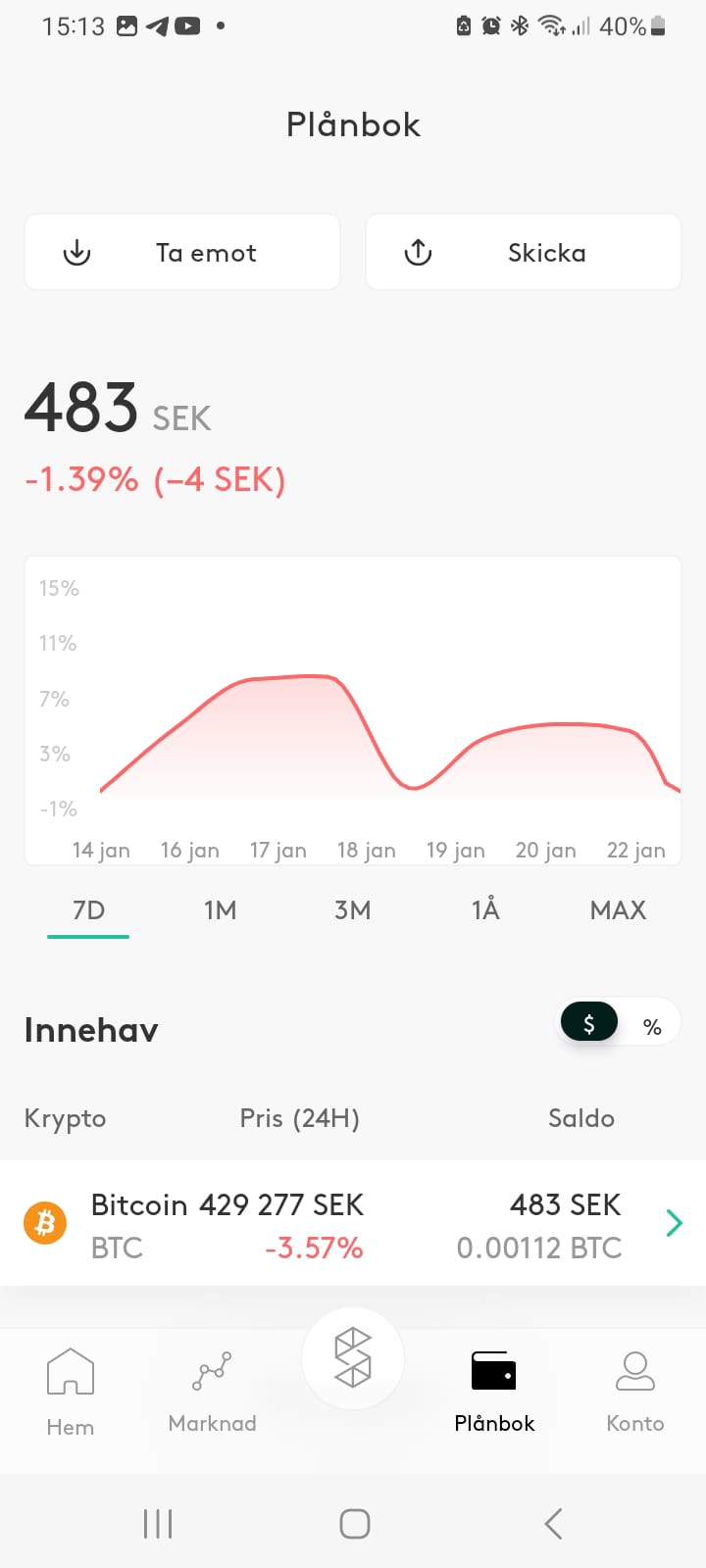Open the Hem home icon
Viewport: 706px width, 1568px height.
pyautogui.click(x=71, y=1372)
